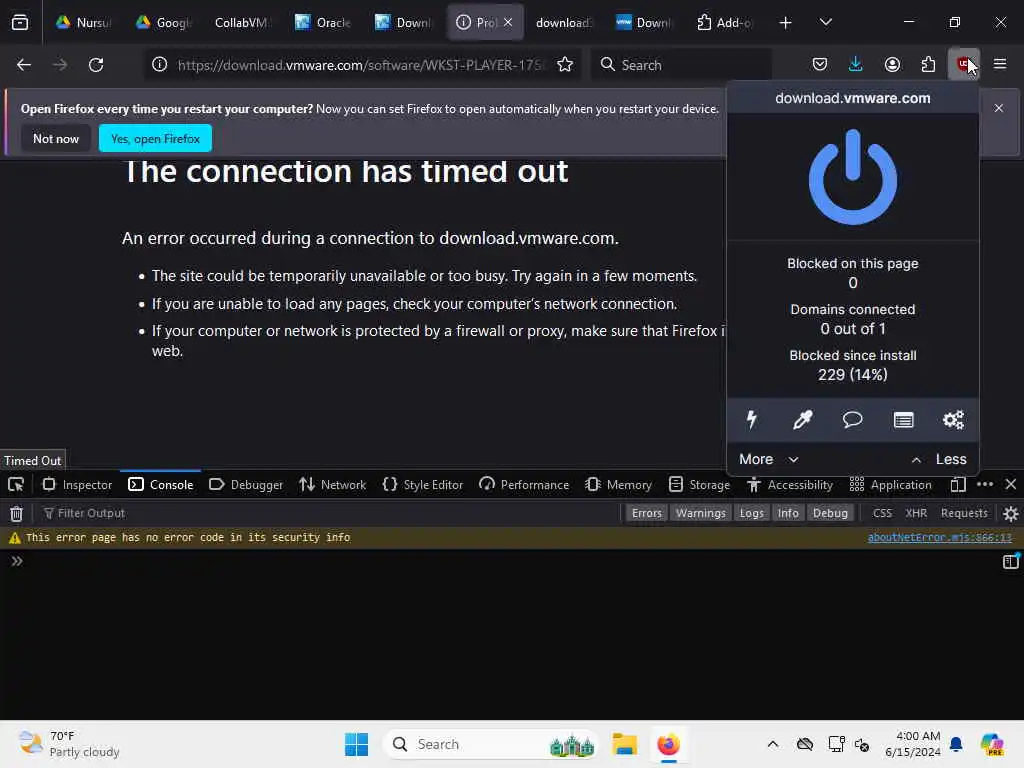Open the Memory panel
This screenshot has height=768, width=1024.
click(x=618, y=485)
